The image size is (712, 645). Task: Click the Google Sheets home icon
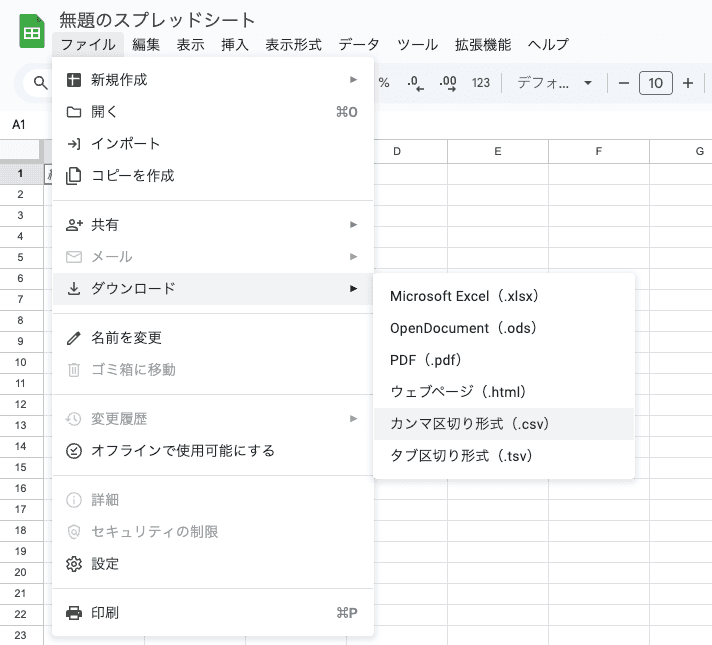(31, 31)
